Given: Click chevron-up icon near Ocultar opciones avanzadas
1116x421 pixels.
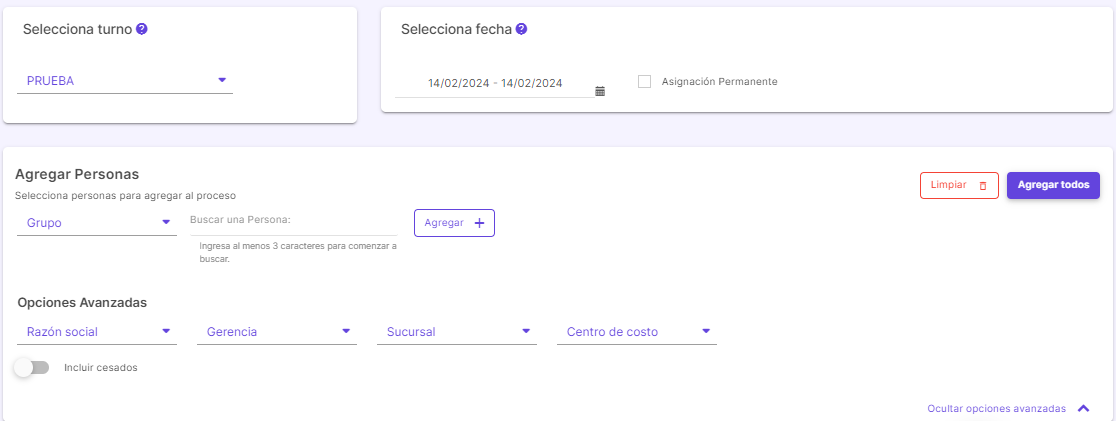Looking at the screenshot, I should pos(1083,408).
